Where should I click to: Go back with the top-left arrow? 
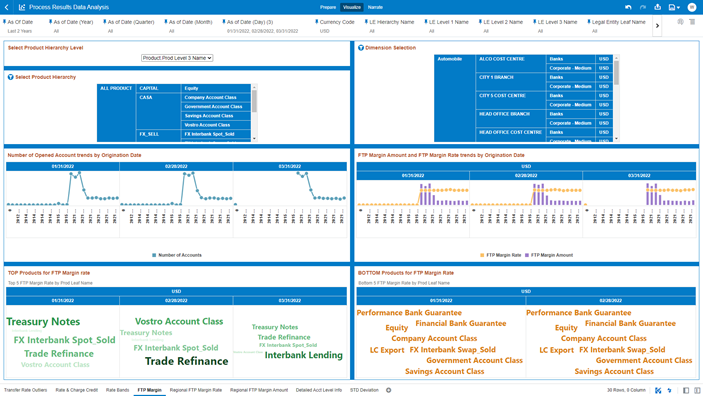[x=7, y=7]
